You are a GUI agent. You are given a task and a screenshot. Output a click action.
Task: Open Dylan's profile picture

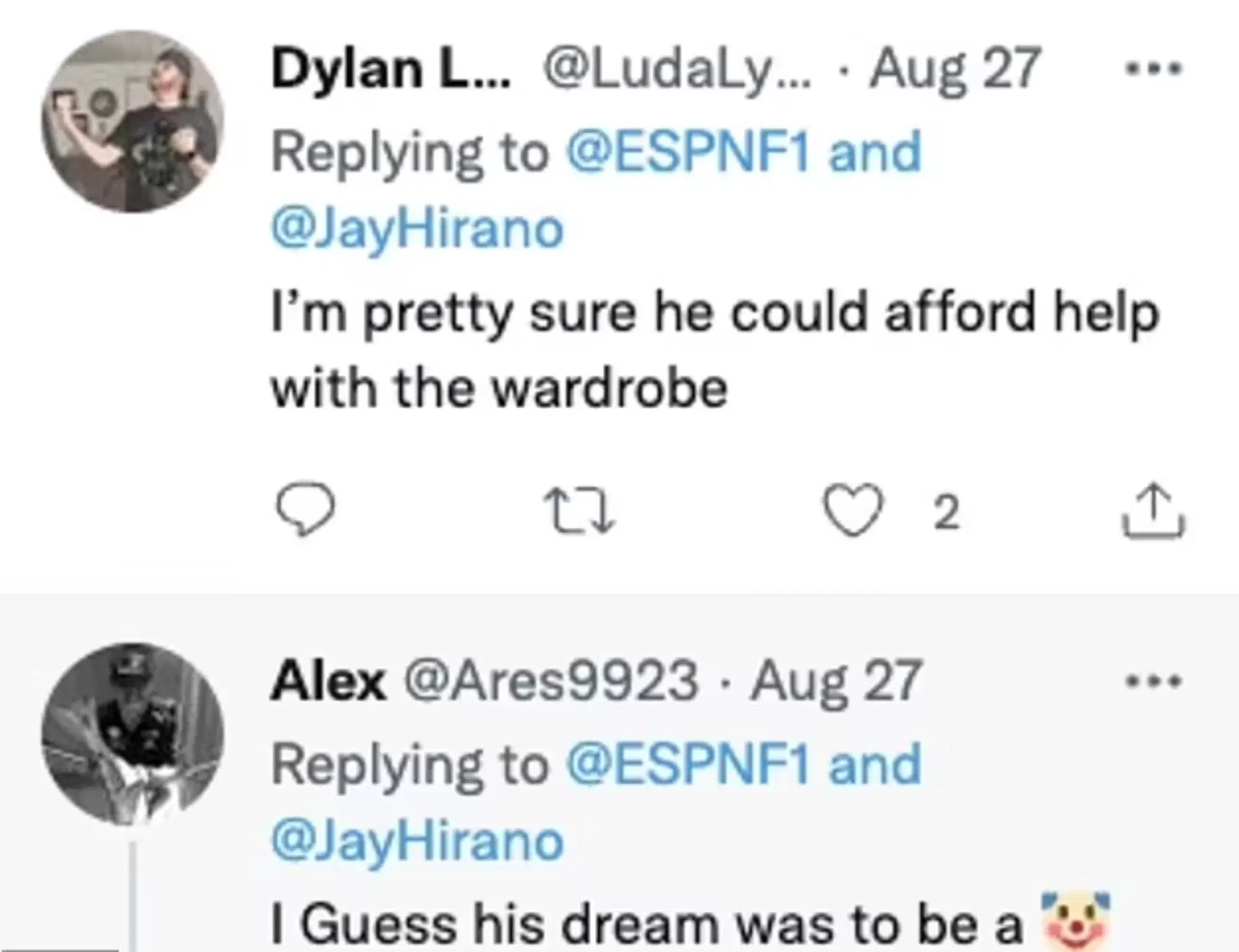pyautogui.click(x=132, y=121)
